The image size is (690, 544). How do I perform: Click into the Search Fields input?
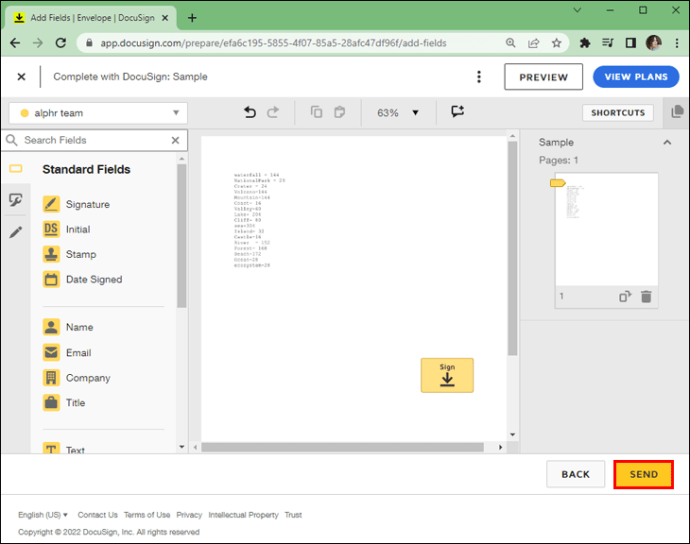[95, 140]
